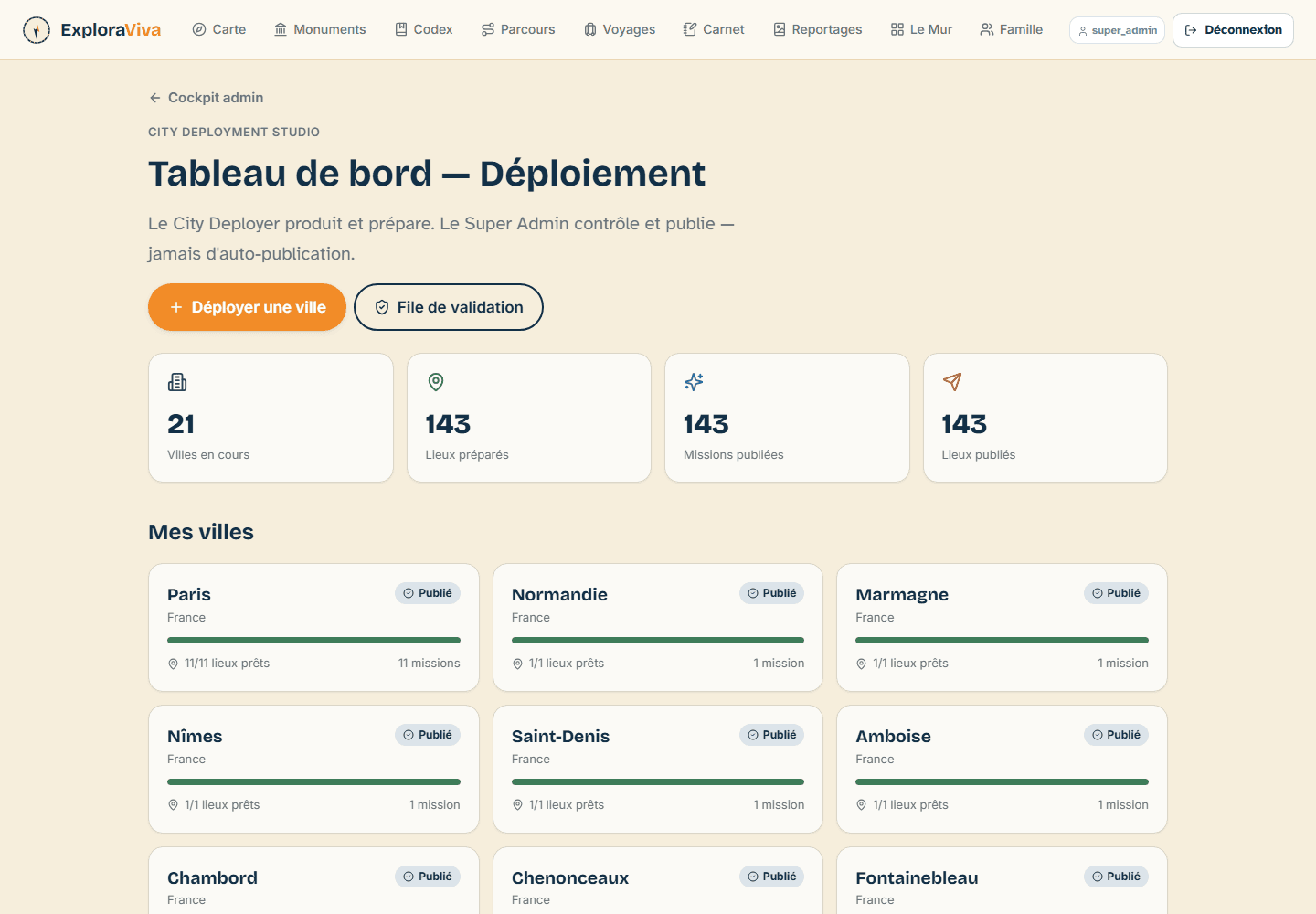Screen dimensions: 1316x914
Task: Open the Voyages page
Action: 620,30
